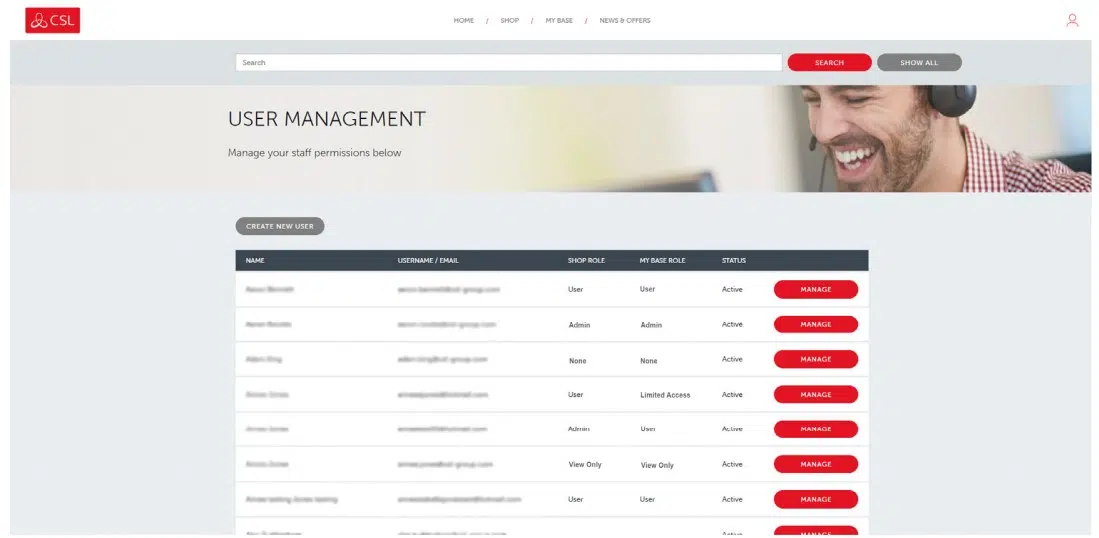Manage the user with None roles

tap(816, 359)
